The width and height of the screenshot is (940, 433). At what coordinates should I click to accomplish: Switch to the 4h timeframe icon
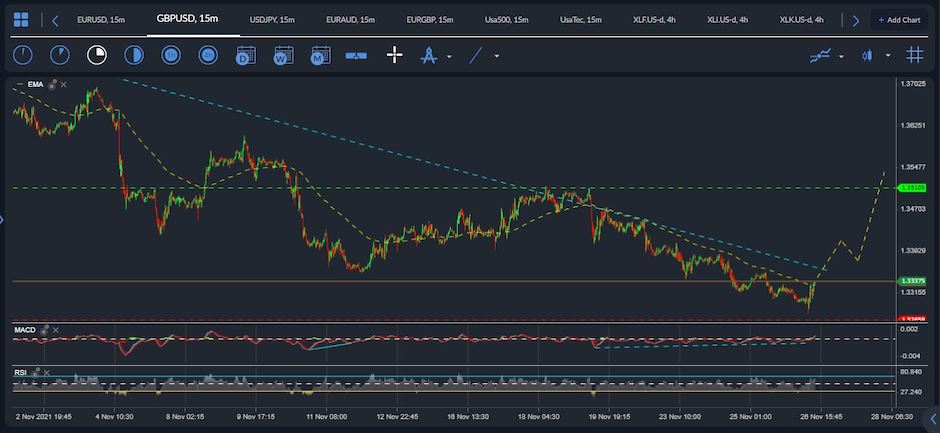coord(208,55)
